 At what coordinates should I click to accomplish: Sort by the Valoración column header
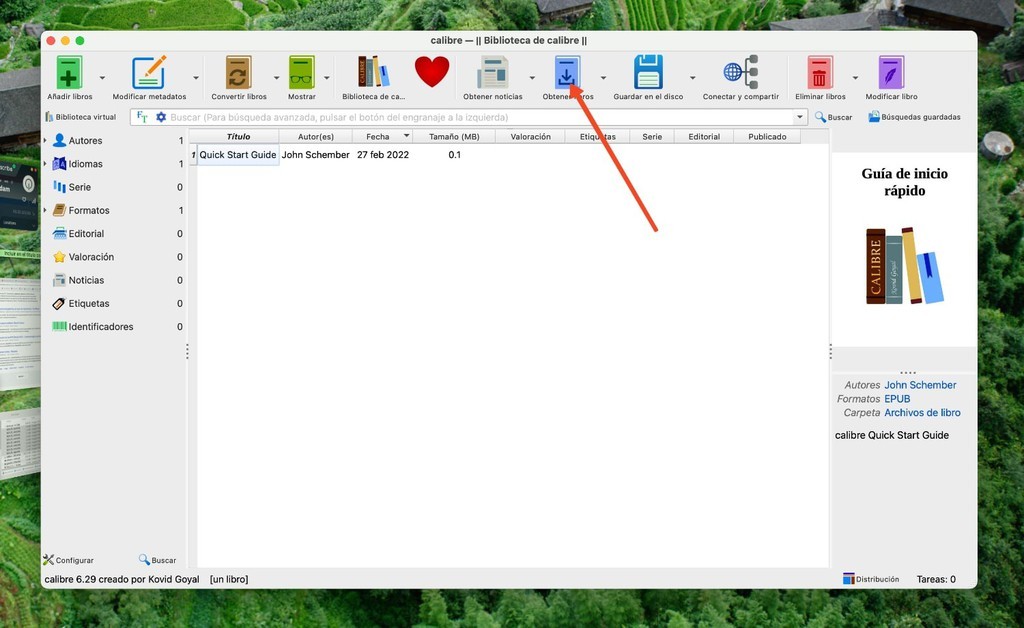point(530,136)
